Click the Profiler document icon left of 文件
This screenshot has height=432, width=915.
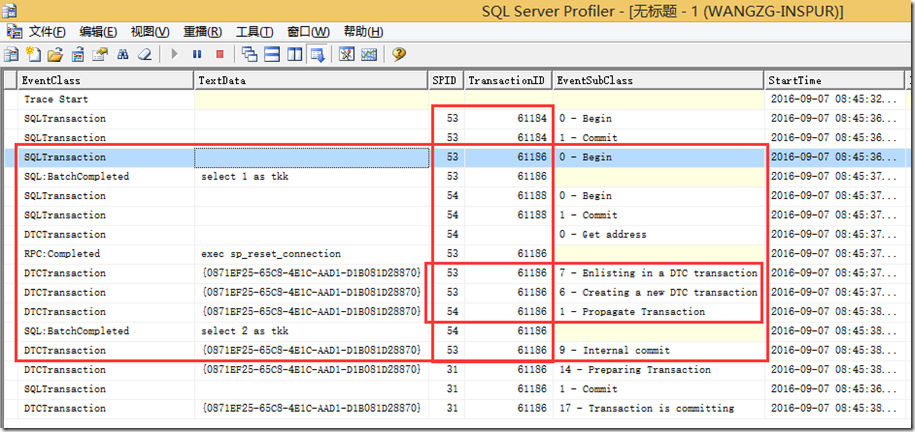click(x=14, y=32)
